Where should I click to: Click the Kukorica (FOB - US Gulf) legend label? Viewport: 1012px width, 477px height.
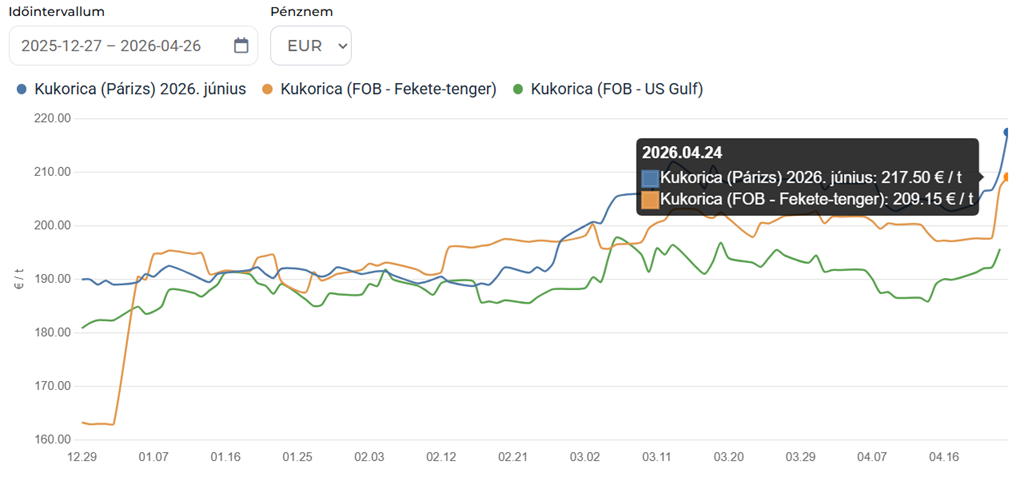click(617, 89)
